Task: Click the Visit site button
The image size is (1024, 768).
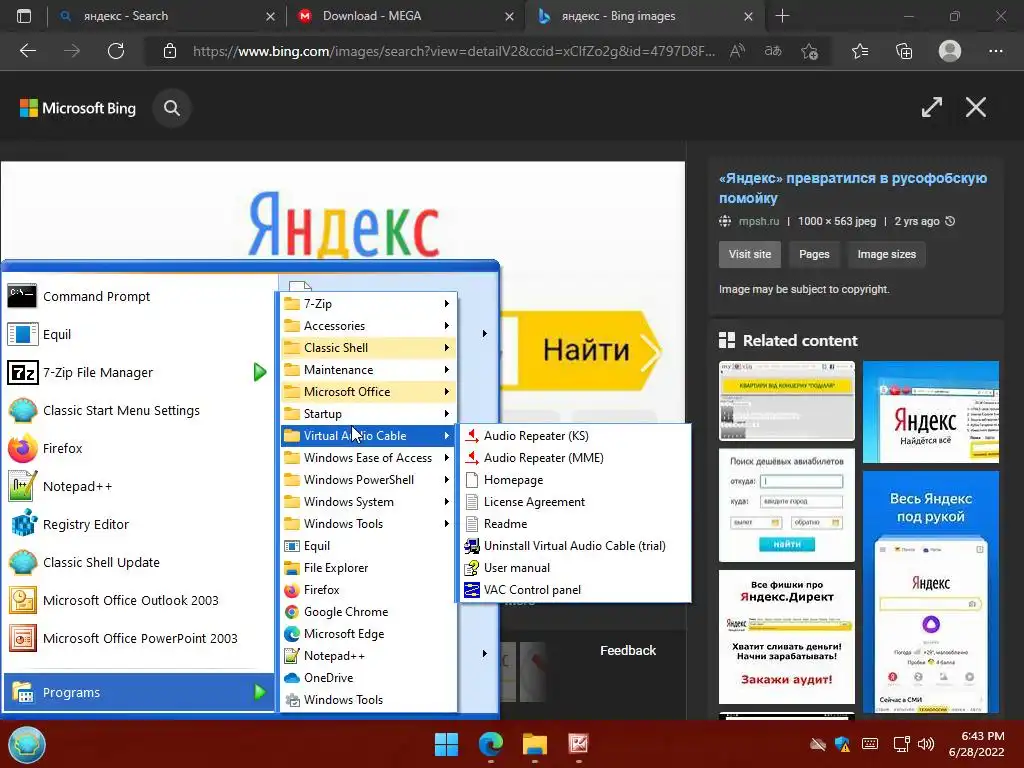Action: pos(750,255)
